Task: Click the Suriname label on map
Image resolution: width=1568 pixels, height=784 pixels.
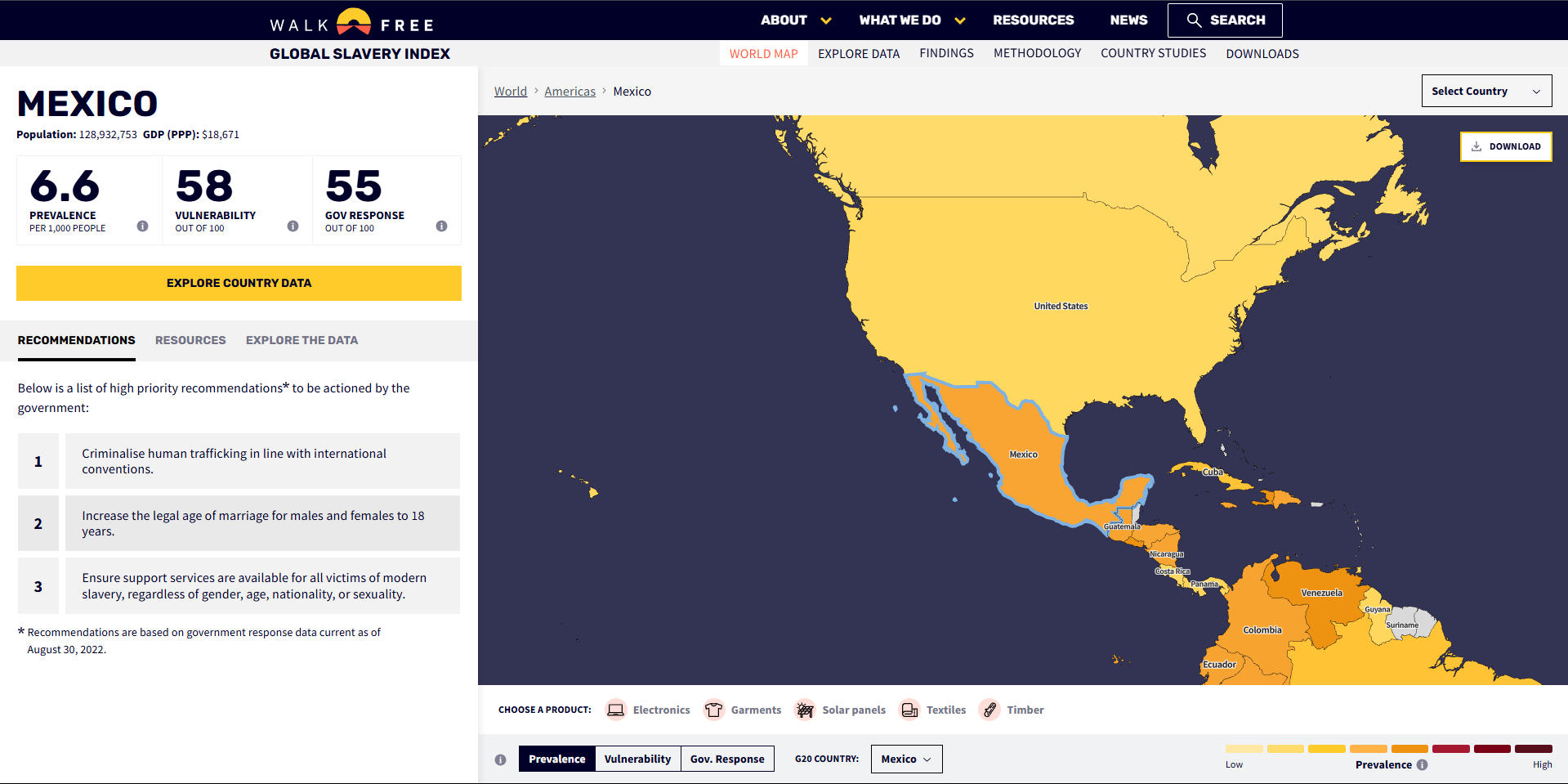Action: click(x=1402, y=625)
